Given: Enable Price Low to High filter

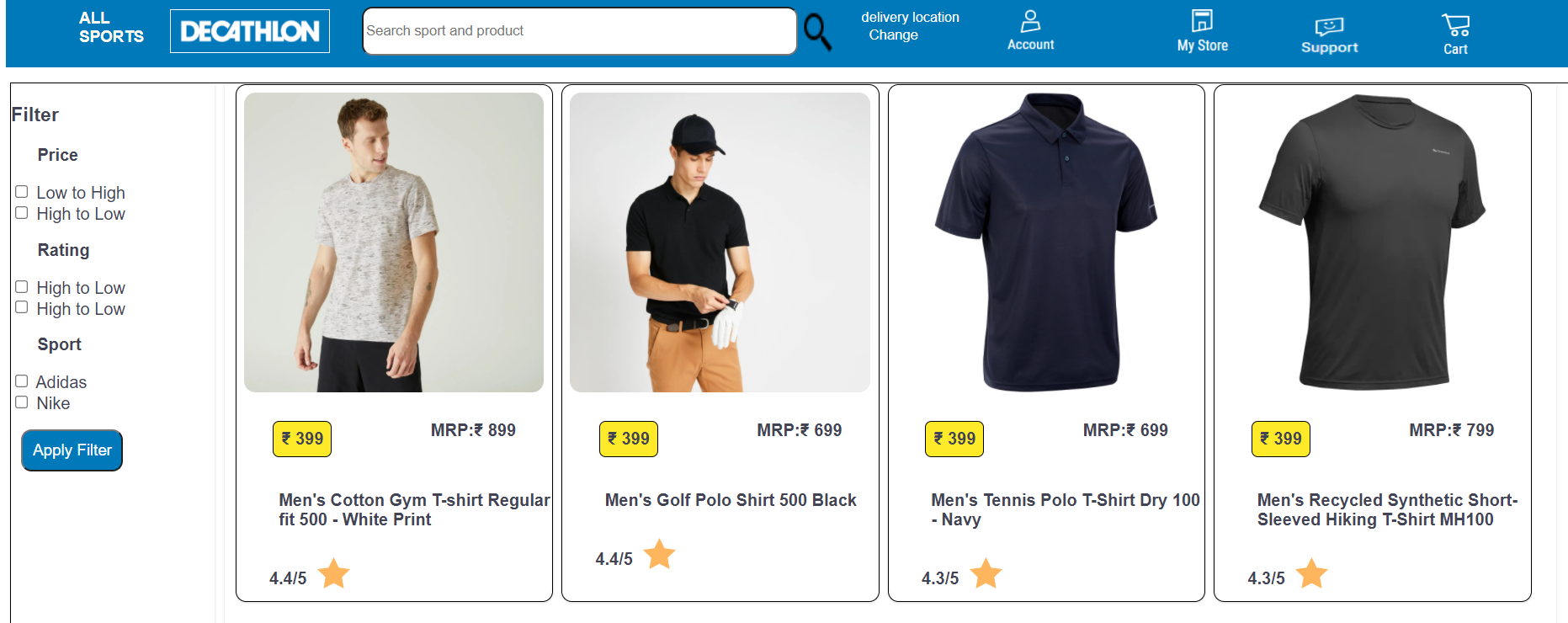Looking at the screenshot, I should pyautogui.click(x=22, y=192).
